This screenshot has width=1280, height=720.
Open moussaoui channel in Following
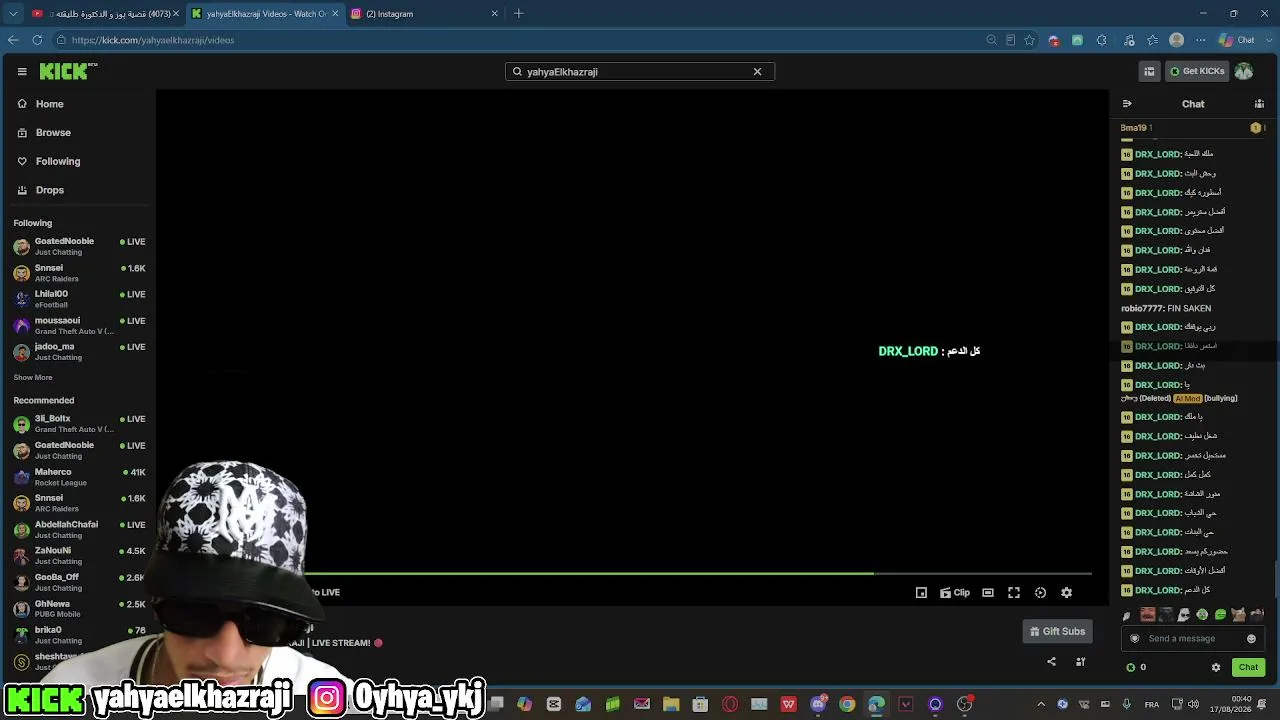coord(79,325)
